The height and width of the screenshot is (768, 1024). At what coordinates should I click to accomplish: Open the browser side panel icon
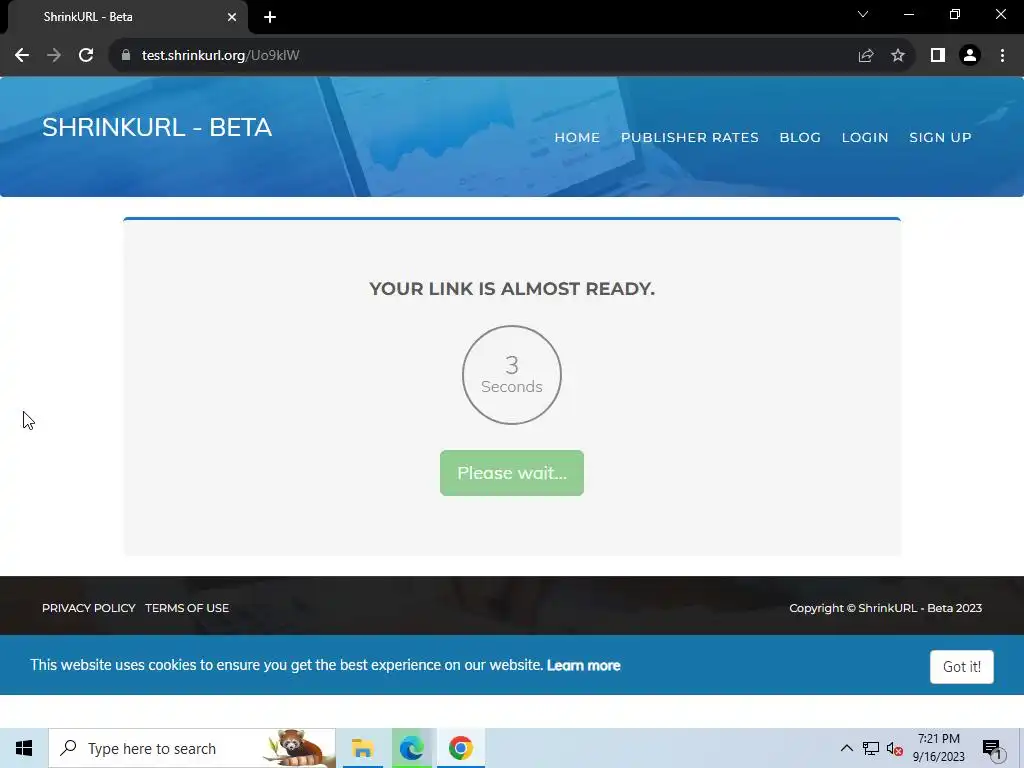tap(938, 56)
